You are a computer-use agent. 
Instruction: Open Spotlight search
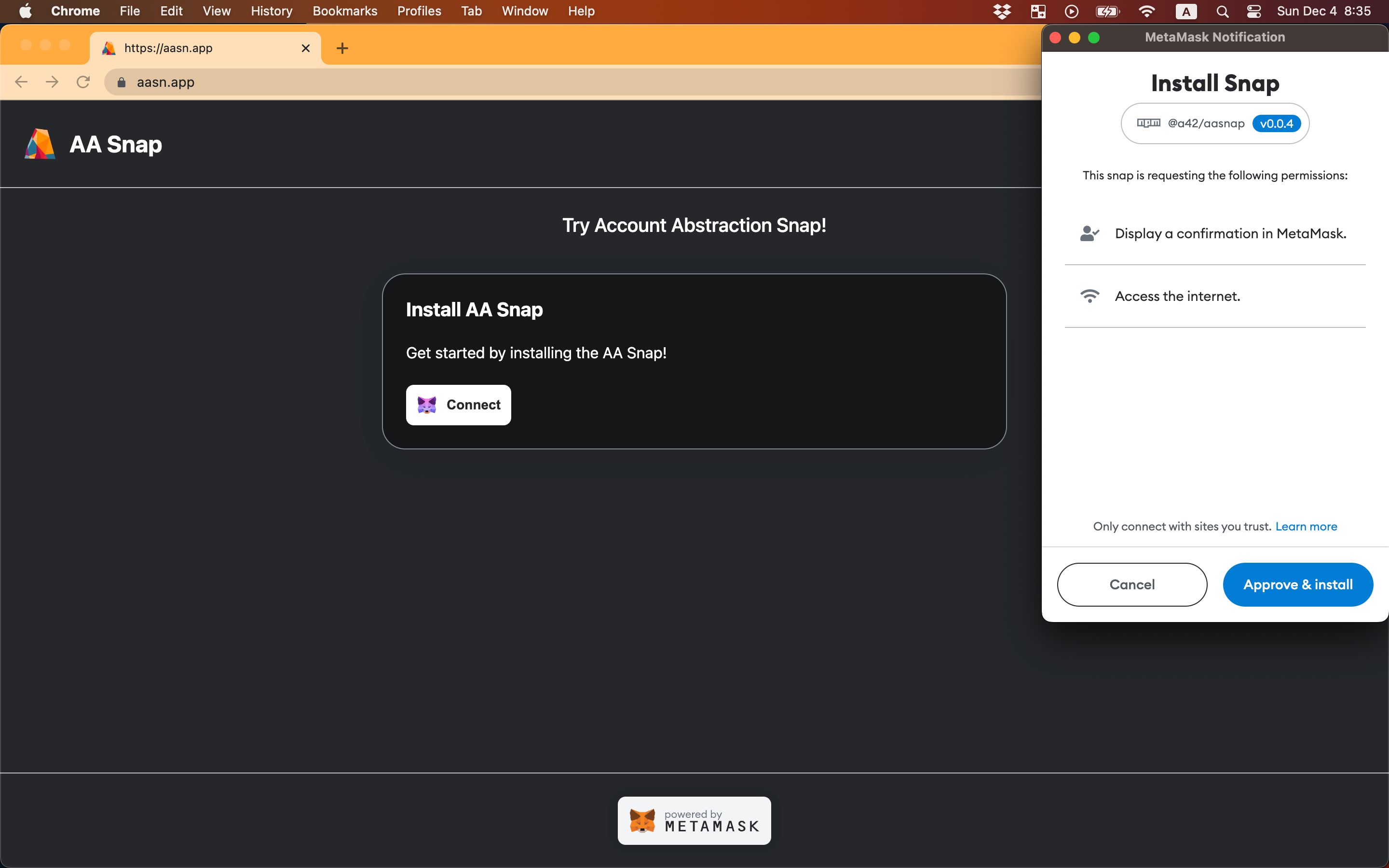(x=1222, y=11)
